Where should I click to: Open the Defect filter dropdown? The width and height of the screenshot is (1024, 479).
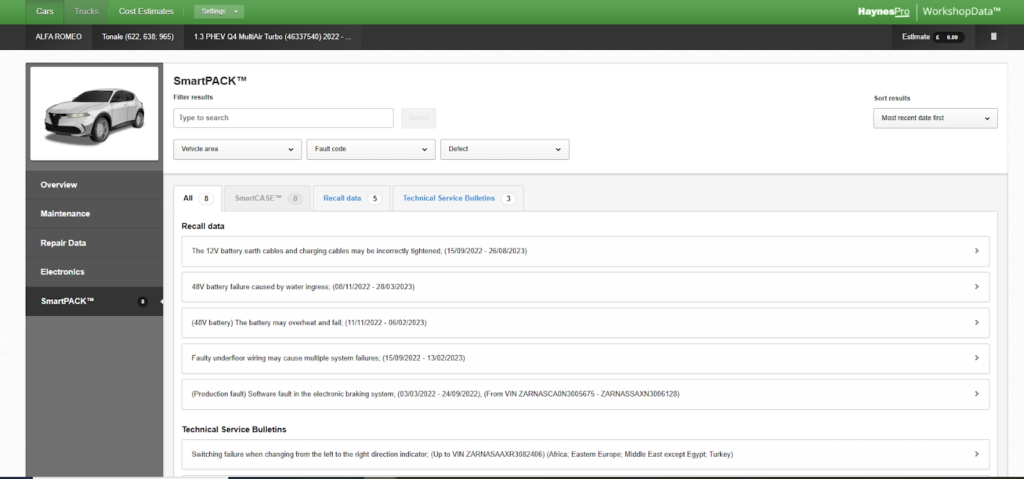[x=504, y=149]
